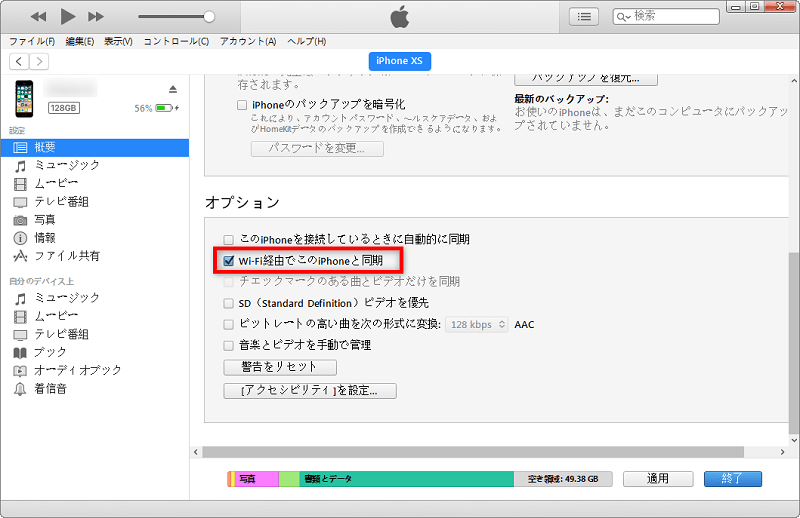The height and width of the screenshot is (518, 800).
Task: Click the iPhone device thumbnail icon
Action: point(24,98)
